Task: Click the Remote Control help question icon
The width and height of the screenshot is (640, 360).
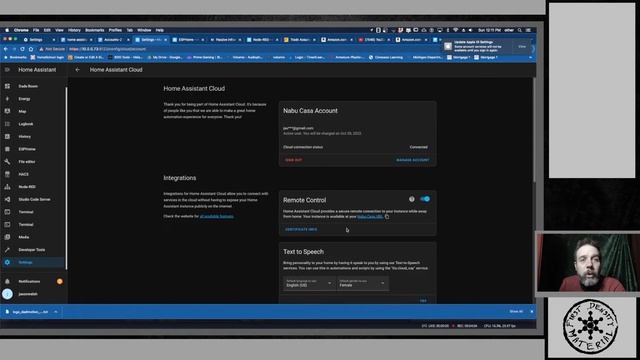Action: 411,199
